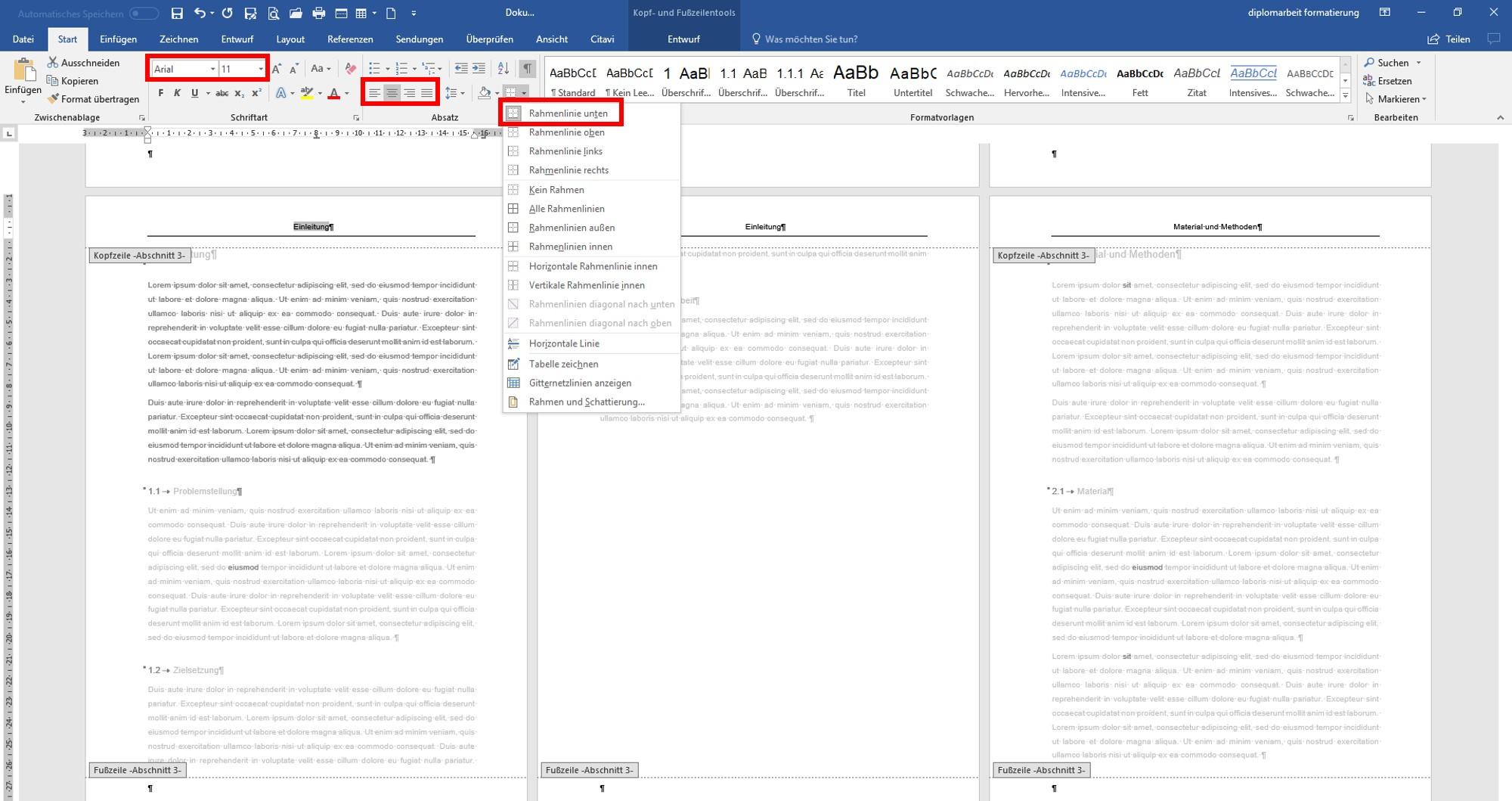Switch to the Referenzen ribbon tab
Image resolution: width=1512 pixels, height=801 pixels.
click(350, 39)
